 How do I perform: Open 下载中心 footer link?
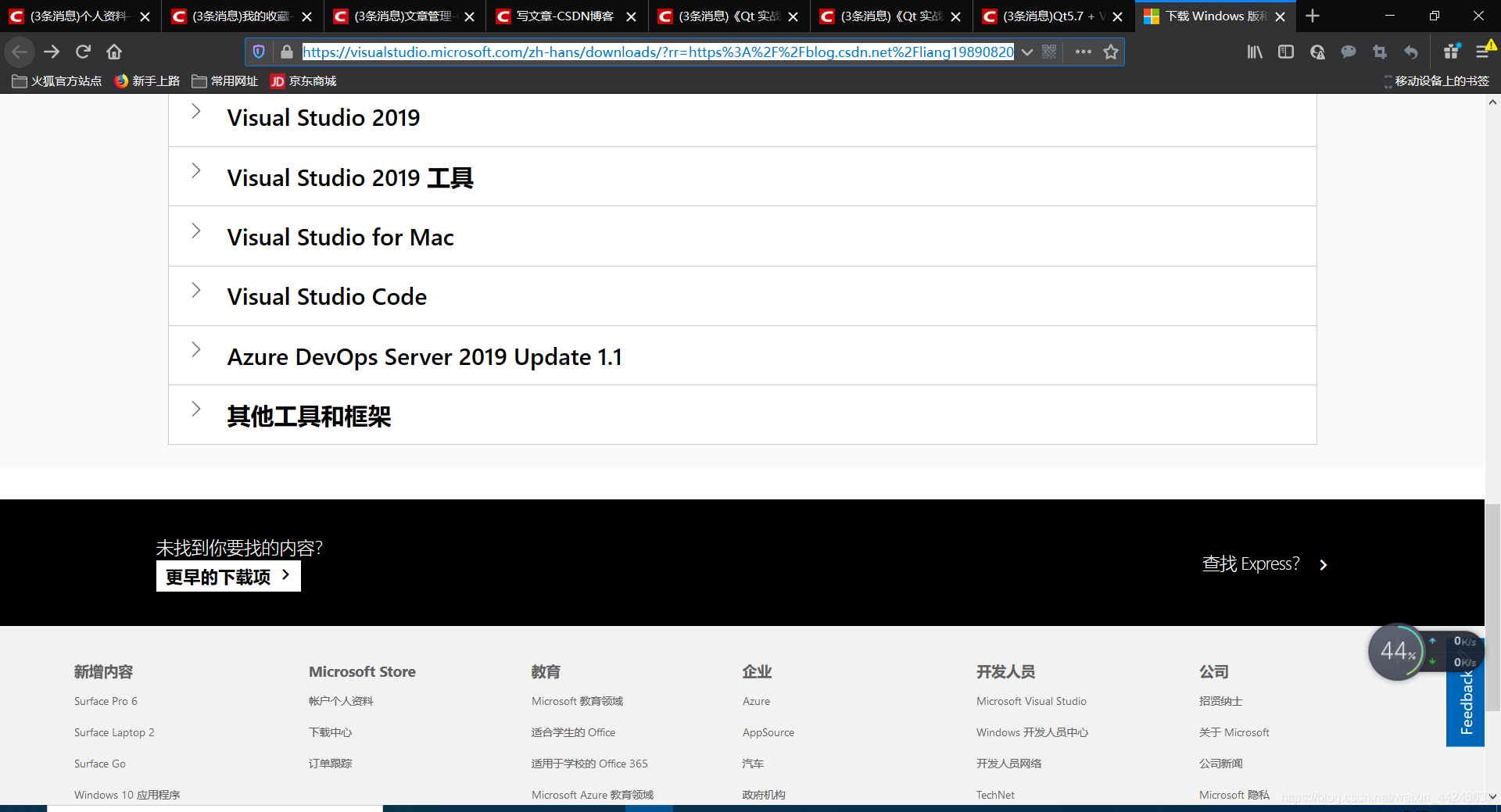pos(330,732)
